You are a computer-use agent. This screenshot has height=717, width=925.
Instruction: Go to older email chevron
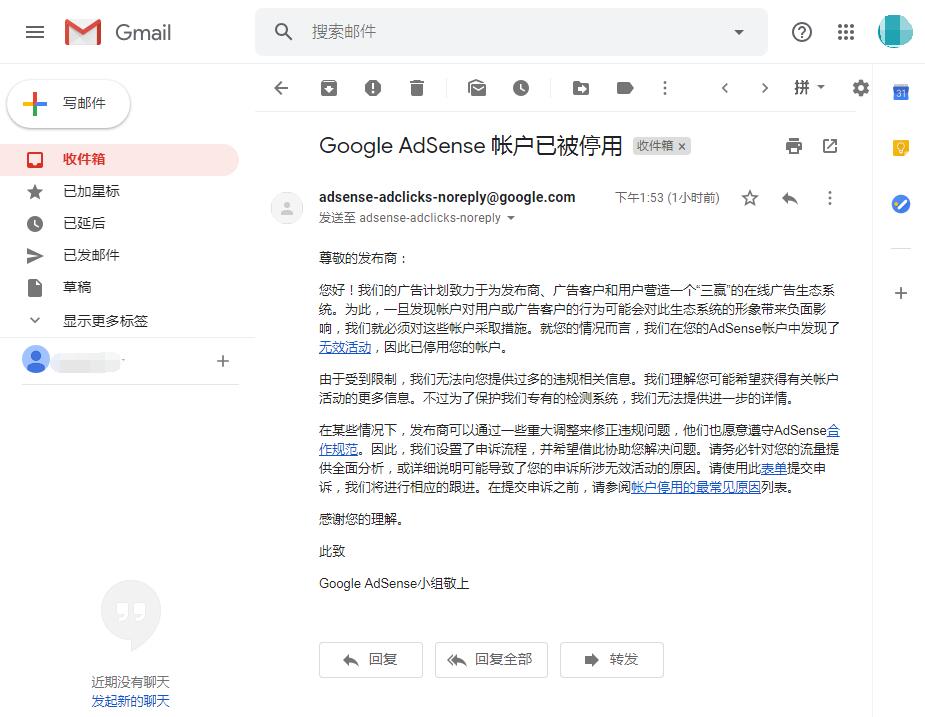click(x=765, y=89)
